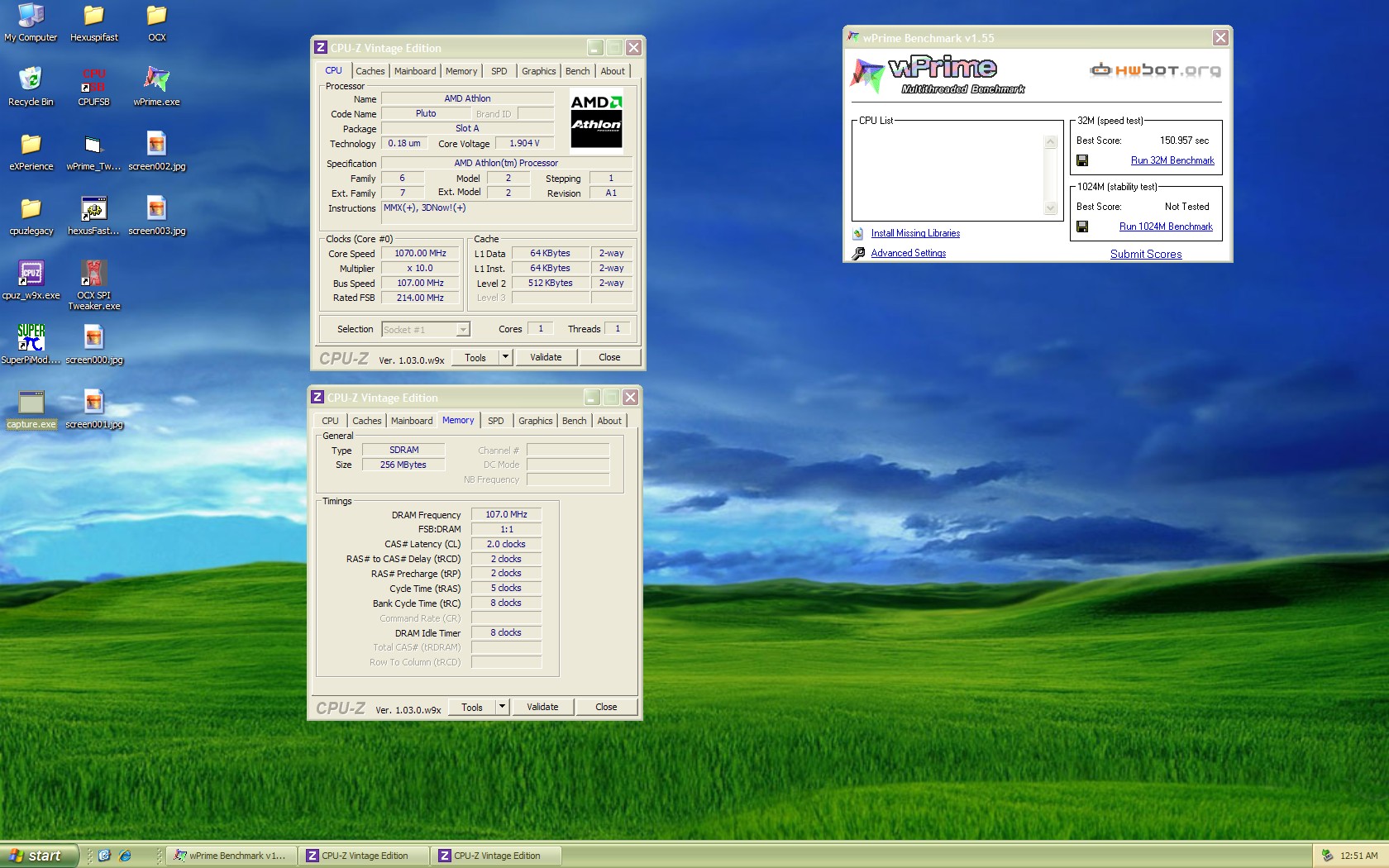Click the HWBOT.org logo in wPrime
This screenshot has height=868, width=1389.
(x=1155, y=69)
